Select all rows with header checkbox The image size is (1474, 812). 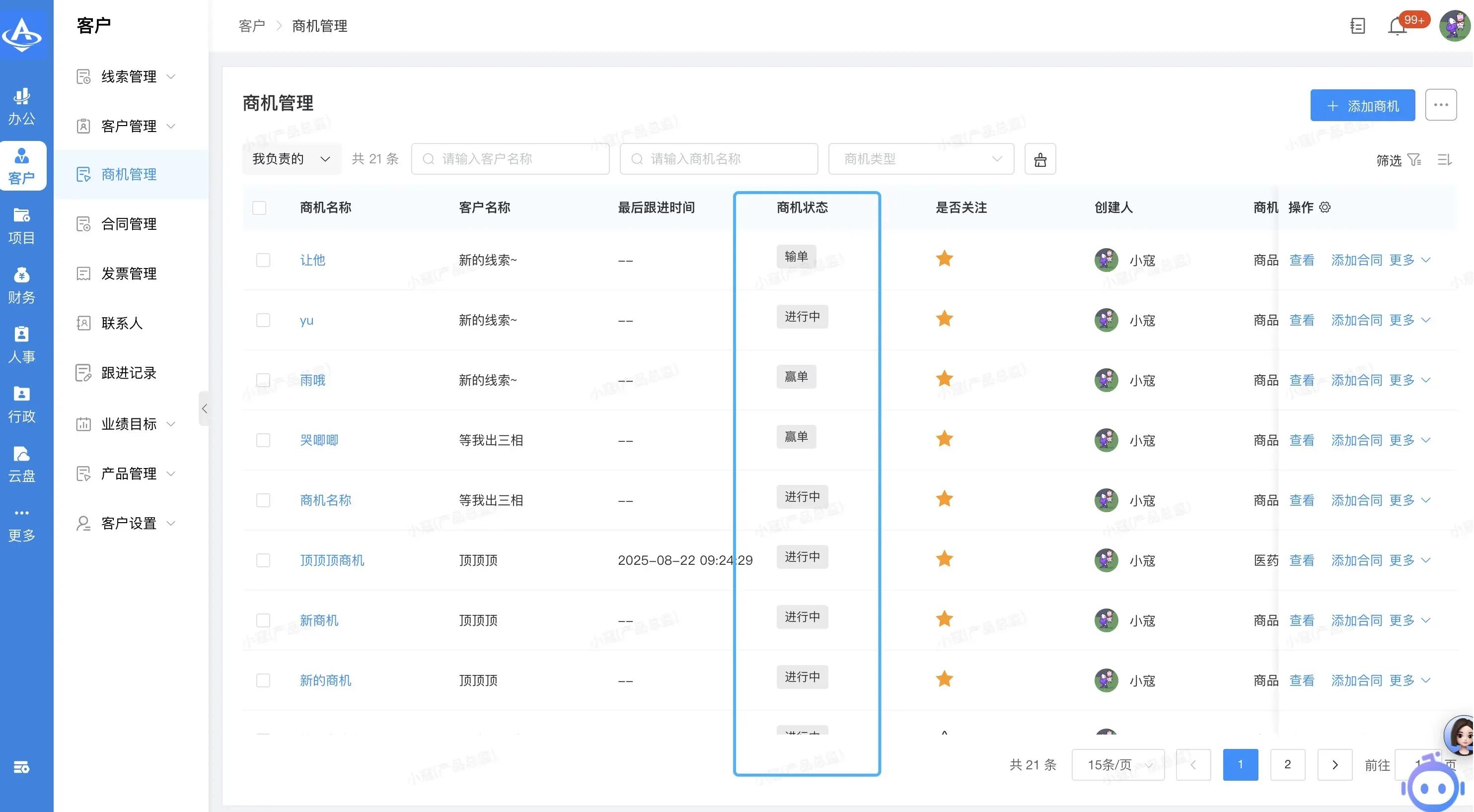[259, 207]
